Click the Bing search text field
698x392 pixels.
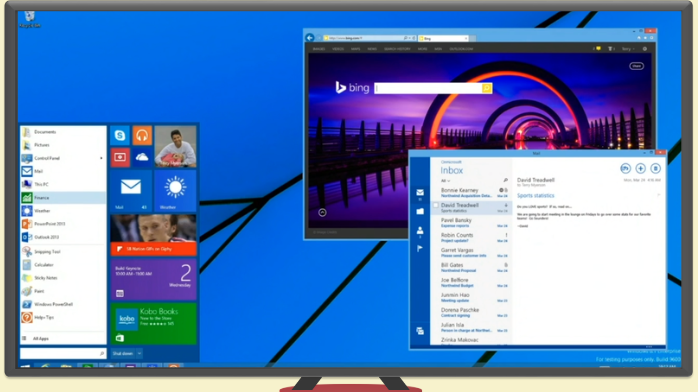428,88
